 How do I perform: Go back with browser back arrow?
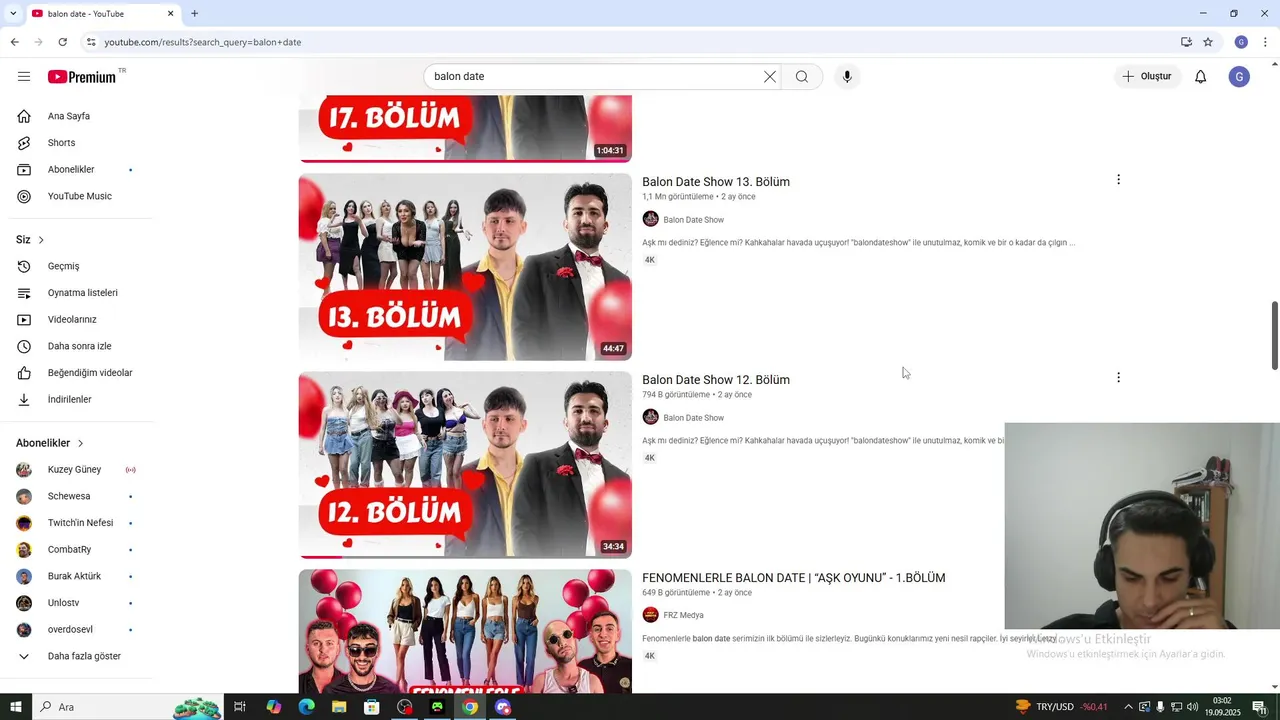click(x=14, y=42)
